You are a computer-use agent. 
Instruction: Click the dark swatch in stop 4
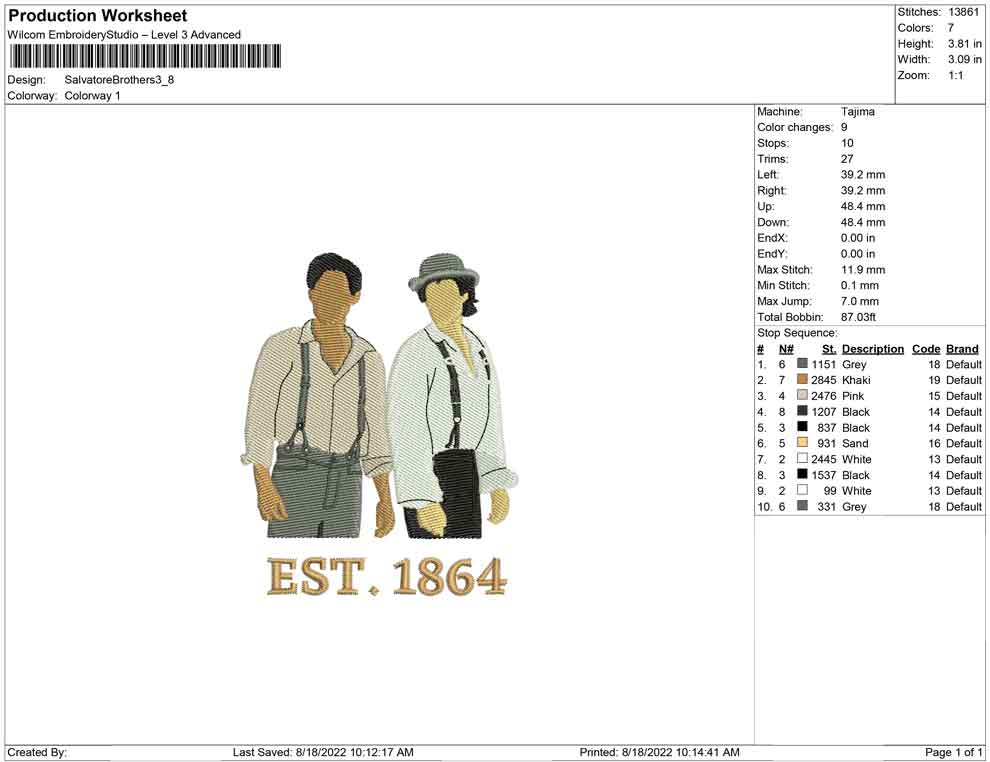(x=802, y=411)
